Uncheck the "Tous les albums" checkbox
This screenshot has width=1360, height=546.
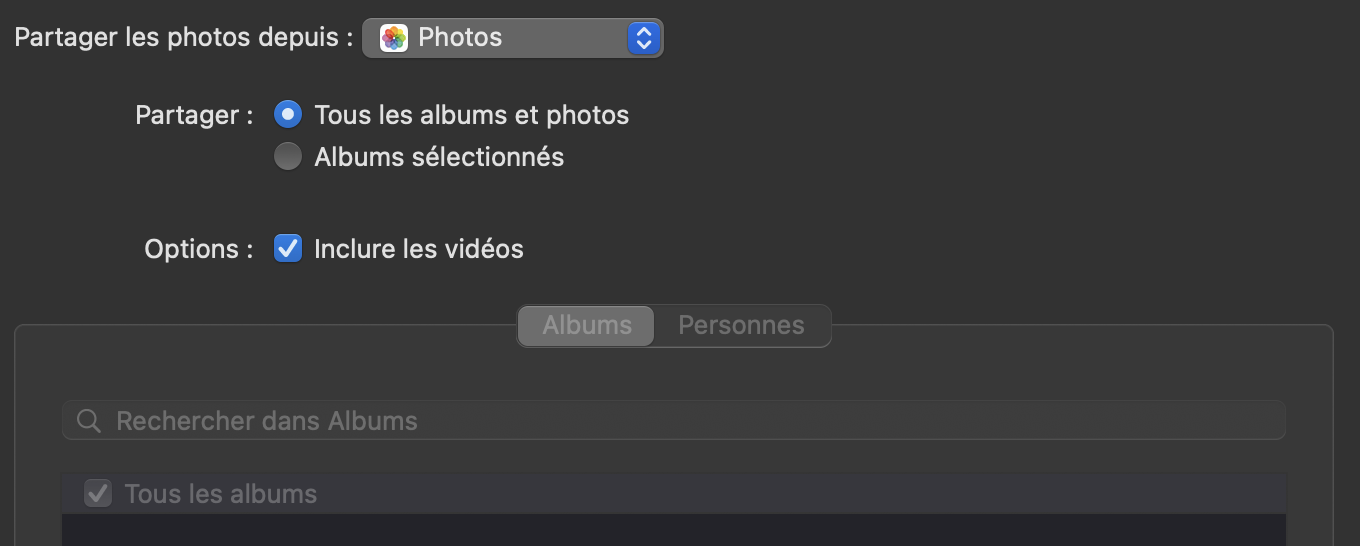click(98, 493)
